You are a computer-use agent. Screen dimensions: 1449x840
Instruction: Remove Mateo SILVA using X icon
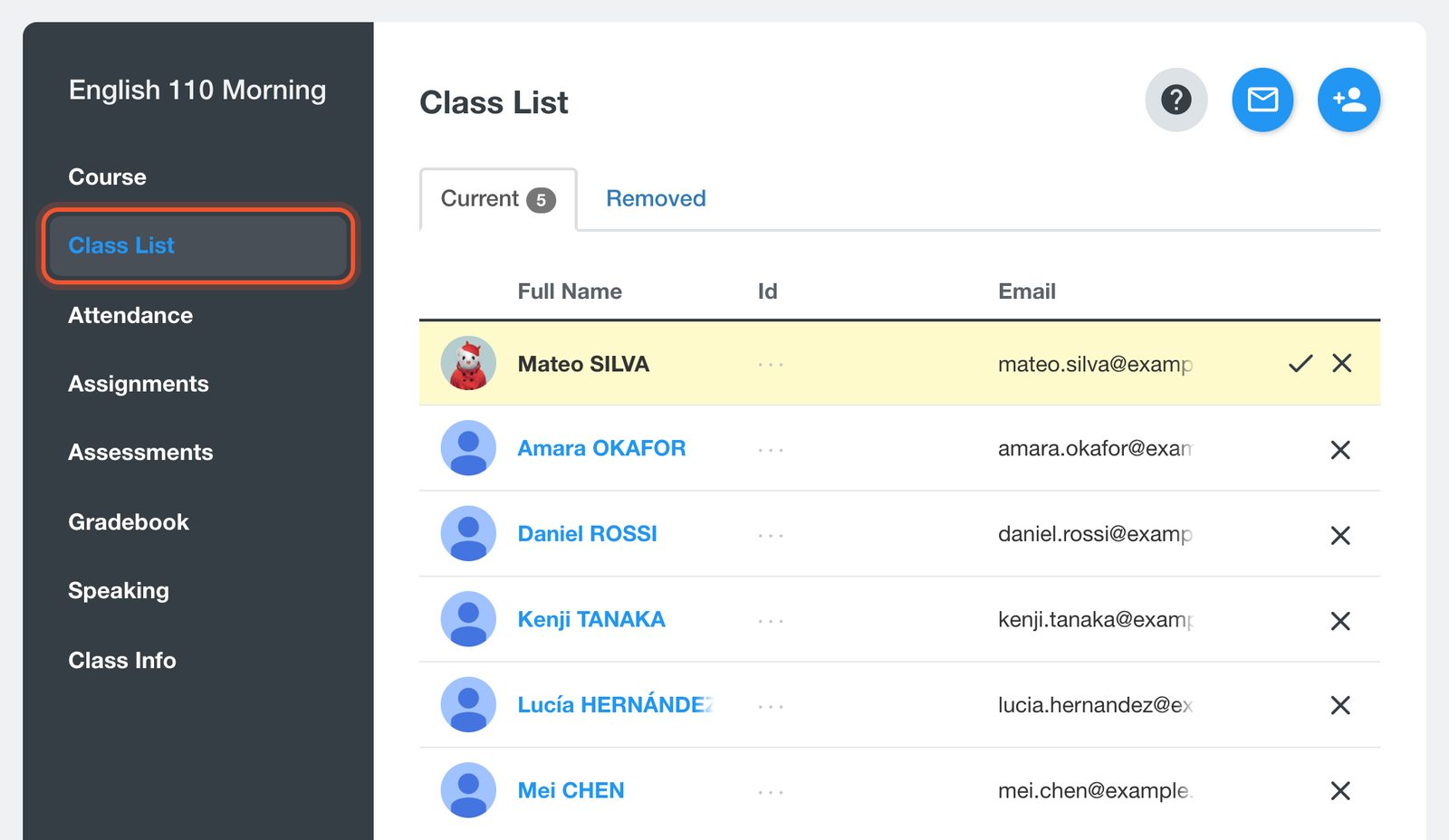[x=1342, y=363]
